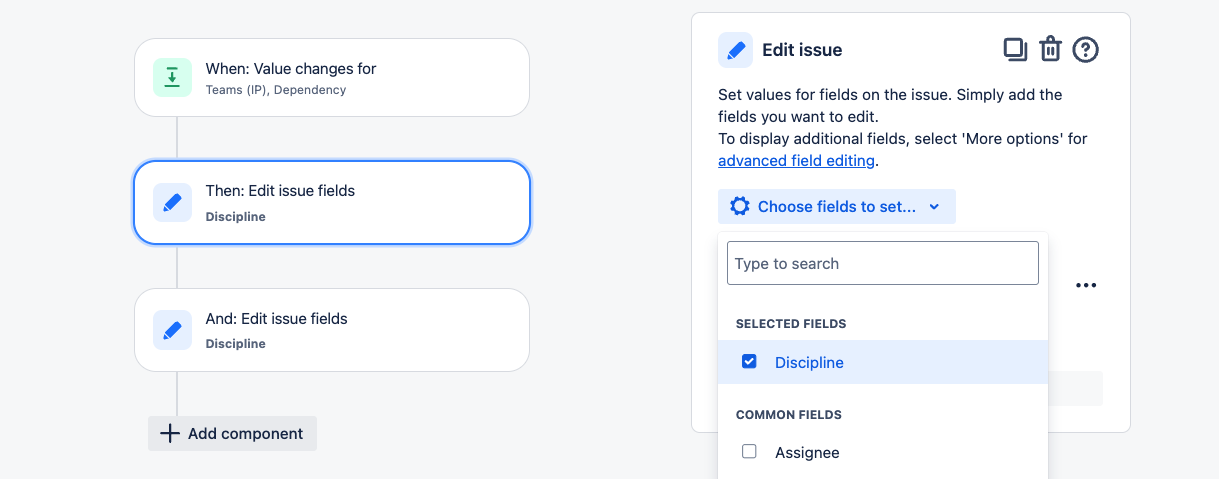The width and height of the screenshot is (1219, 479).
Task: Click pencil icon on And: Edit issue fields
Action: (172, 330)
